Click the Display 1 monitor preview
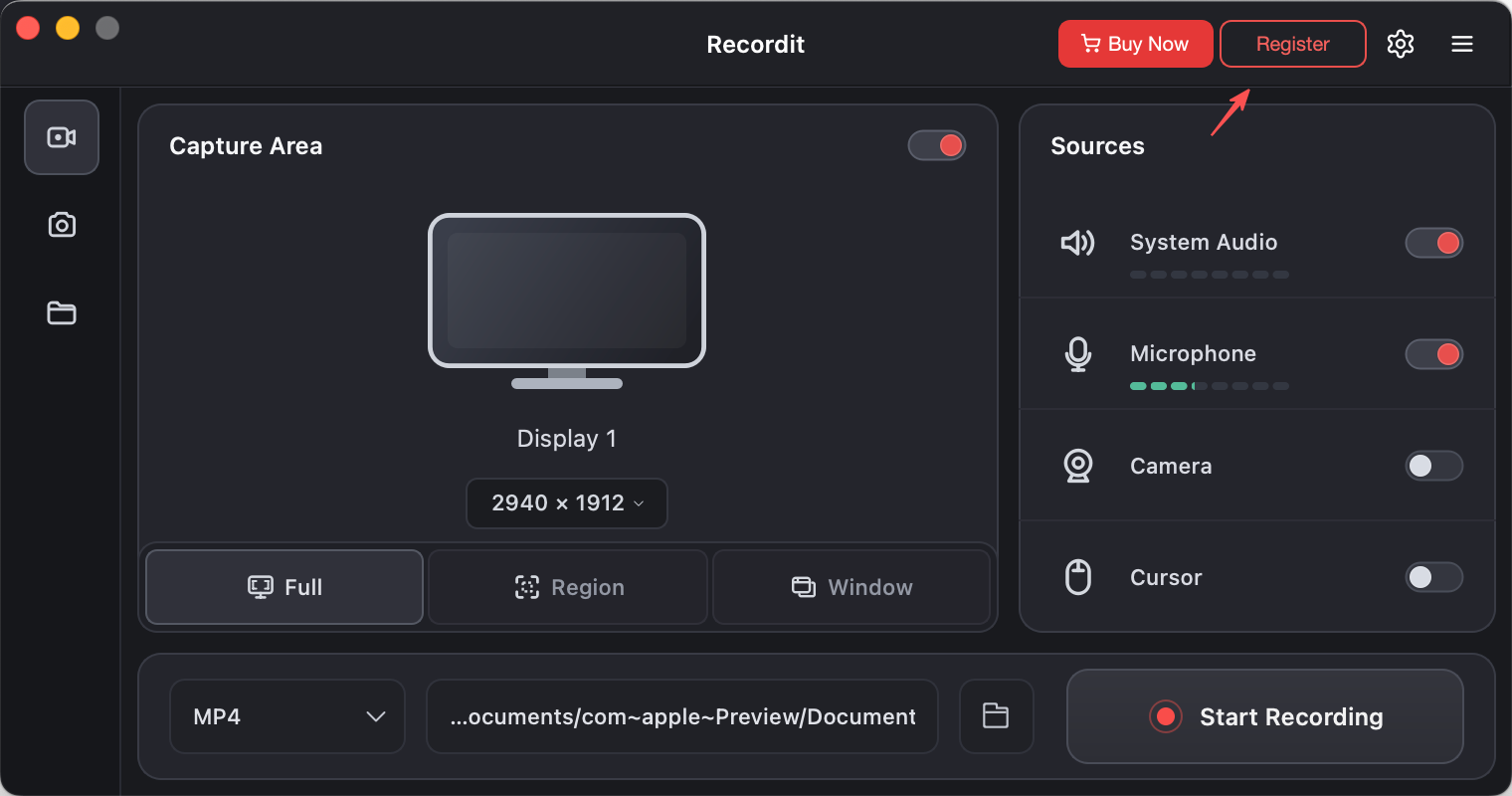1512x796 pixels. pos(567,300)
